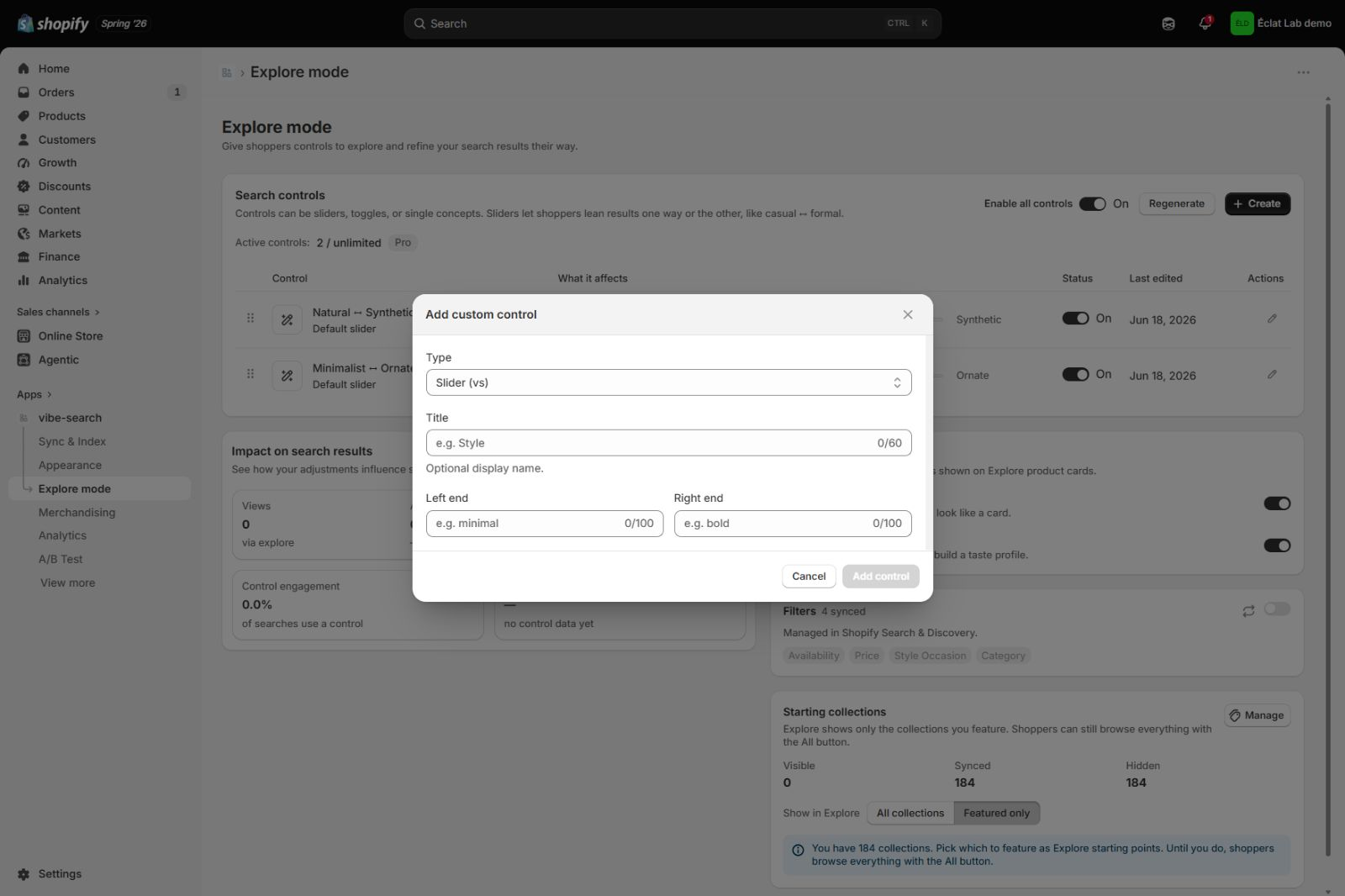Select Explore mode in sidebar

point(99,488)
